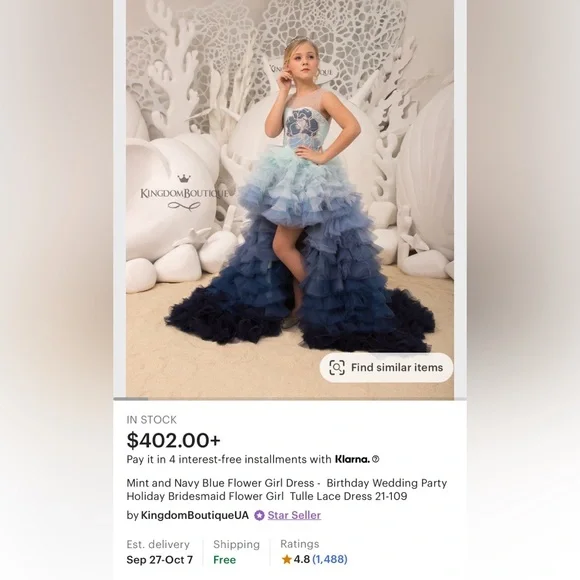Click the Klarna info circle icon

point(375,459)
